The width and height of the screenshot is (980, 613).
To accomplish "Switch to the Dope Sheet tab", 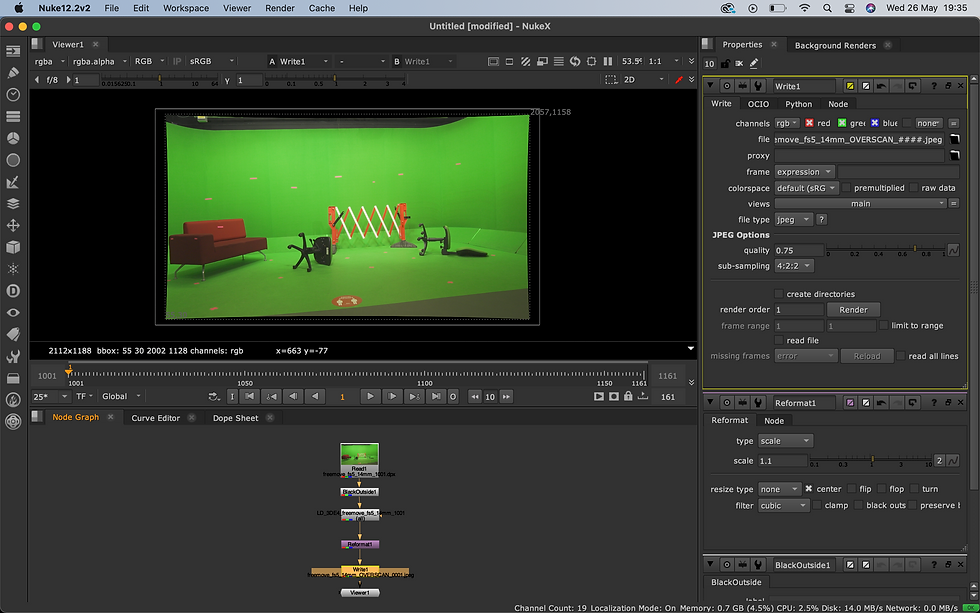I will click(235, 418).
